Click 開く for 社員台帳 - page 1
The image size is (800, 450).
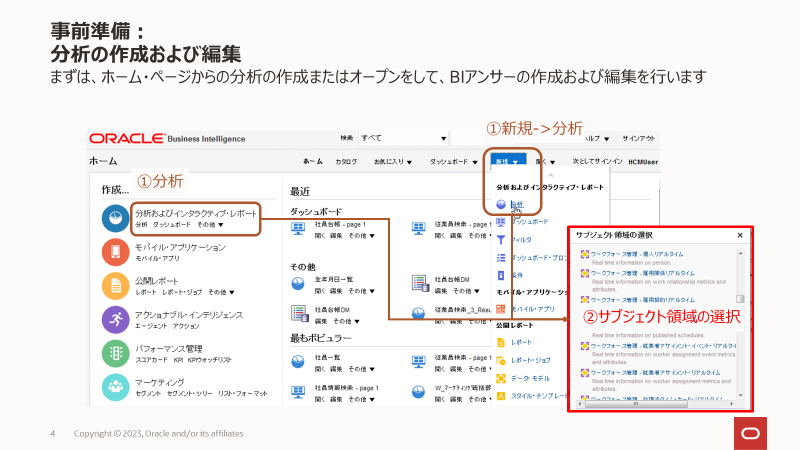click(x=320, y=236)
